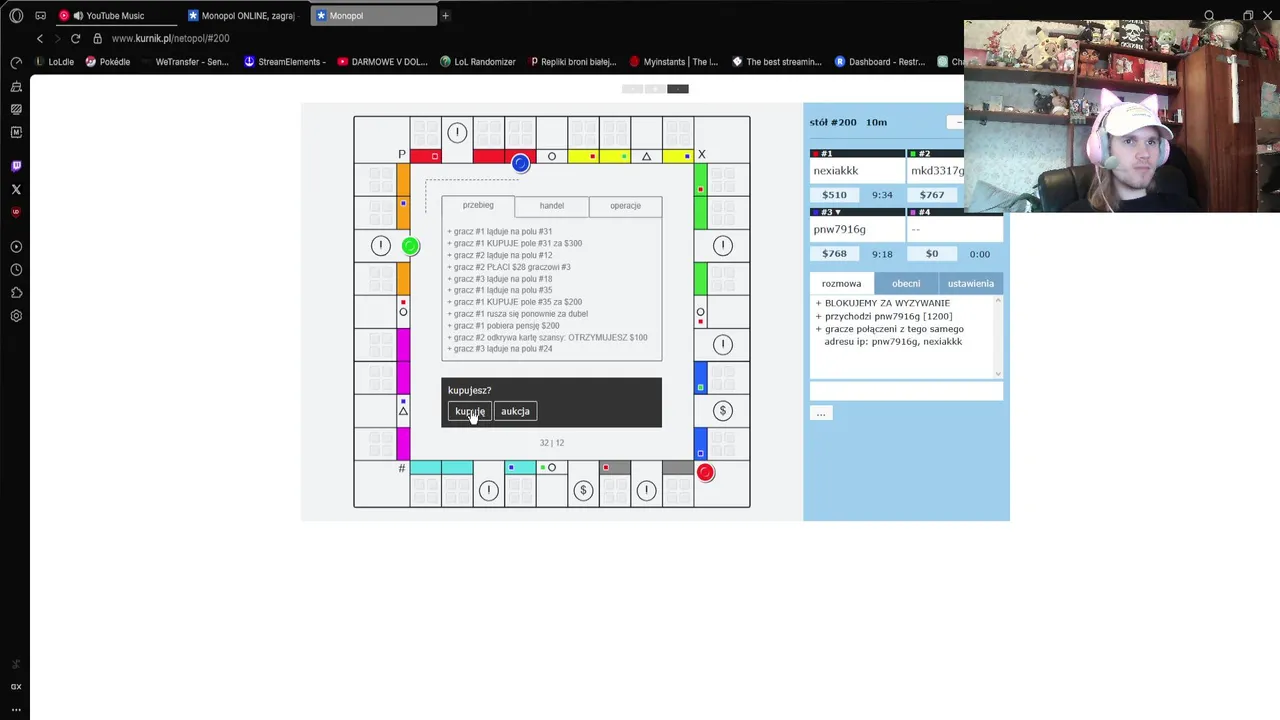Focus the chat message input field
The image size is (1280, 720).
906,391
